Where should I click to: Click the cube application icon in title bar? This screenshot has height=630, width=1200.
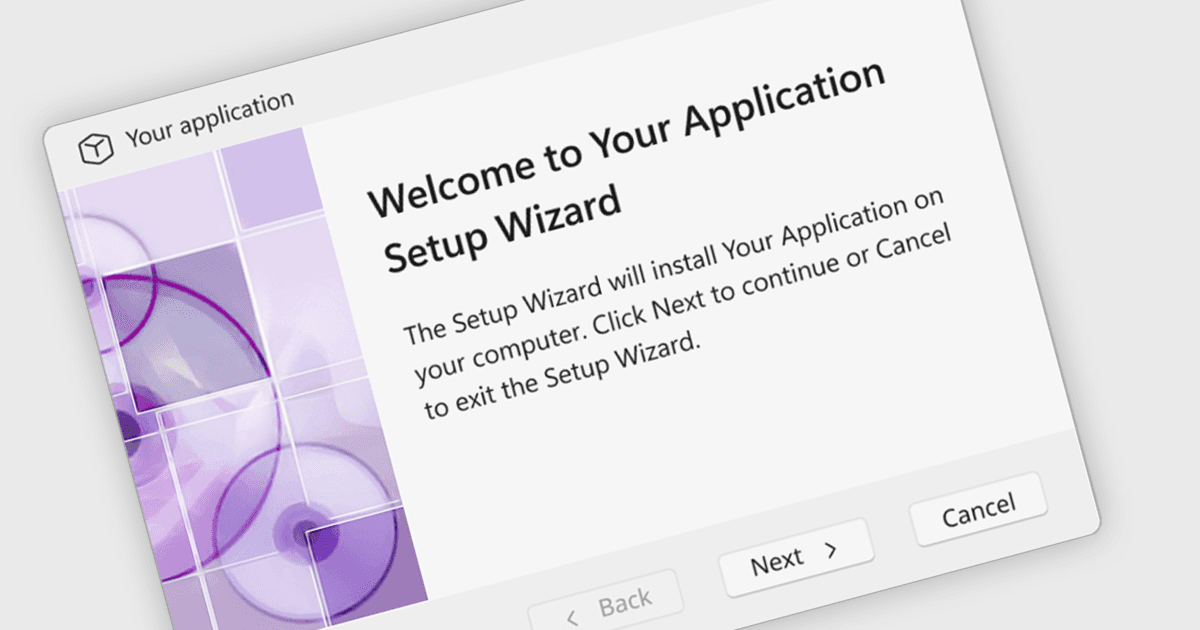95,149
